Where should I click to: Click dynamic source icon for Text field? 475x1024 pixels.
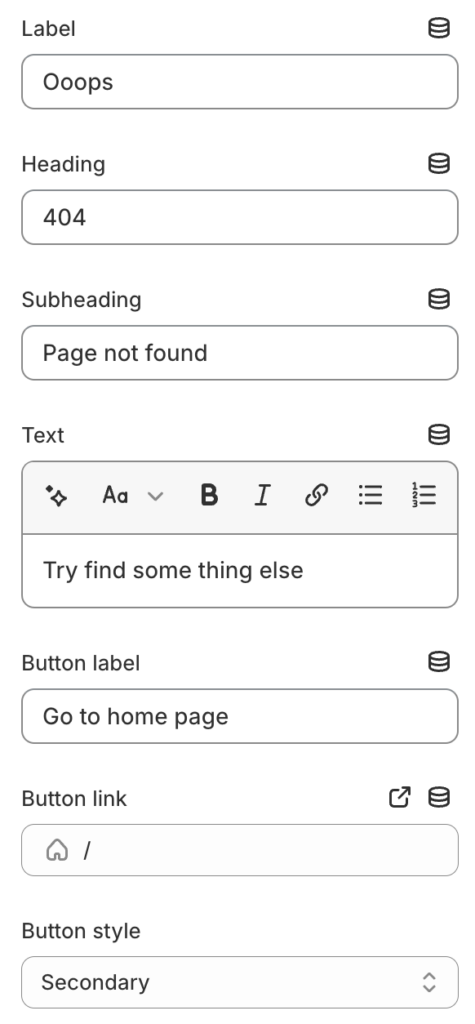438,435
